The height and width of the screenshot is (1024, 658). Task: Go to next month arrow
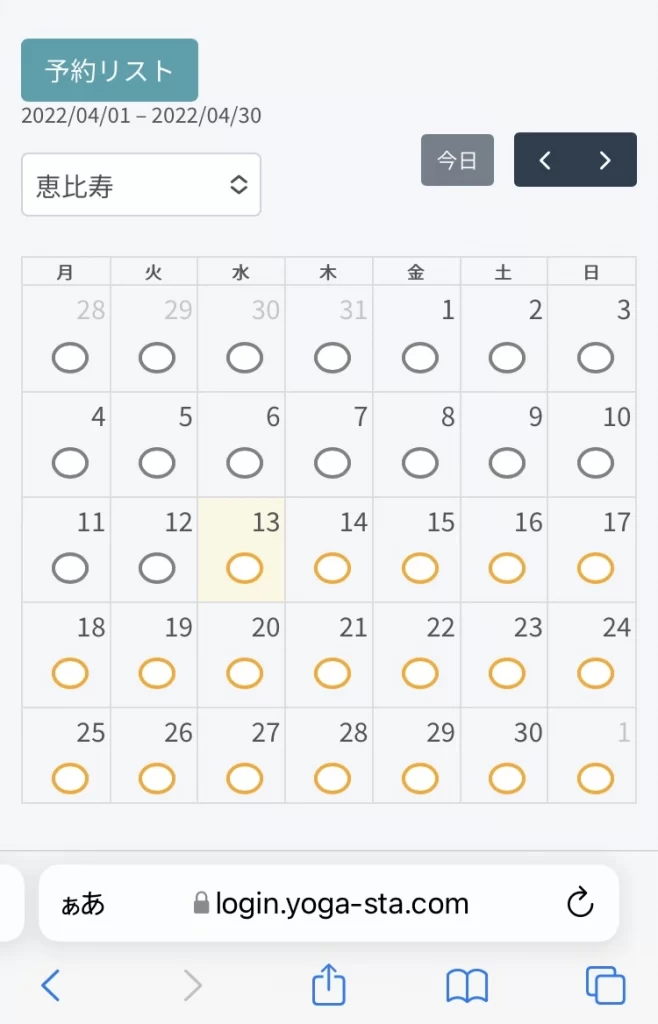pos(605,160)
